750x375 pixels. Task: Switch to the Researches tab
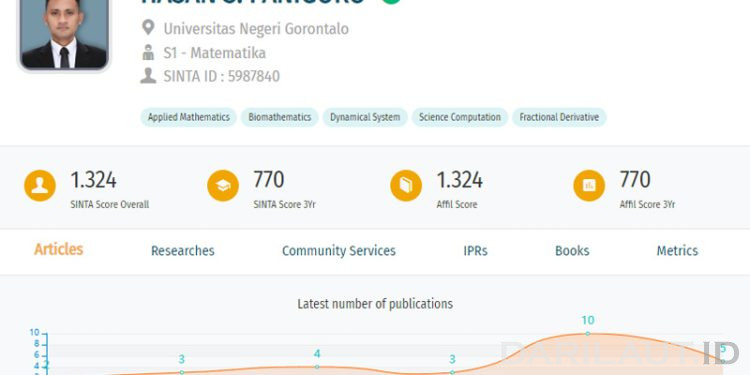pyautogui.click(x=183, y=251)
